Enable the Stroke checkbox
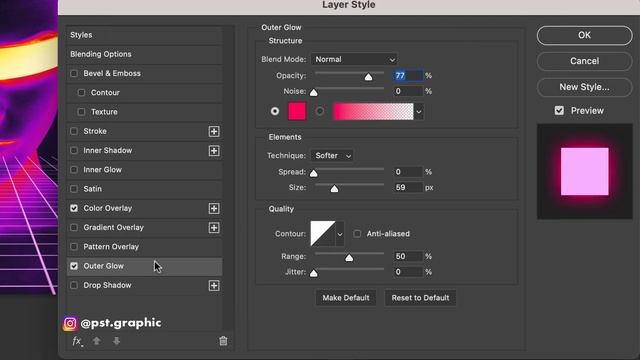Viewport: 640px width, 360px height. pyautogui.click(x=74, y=131)
